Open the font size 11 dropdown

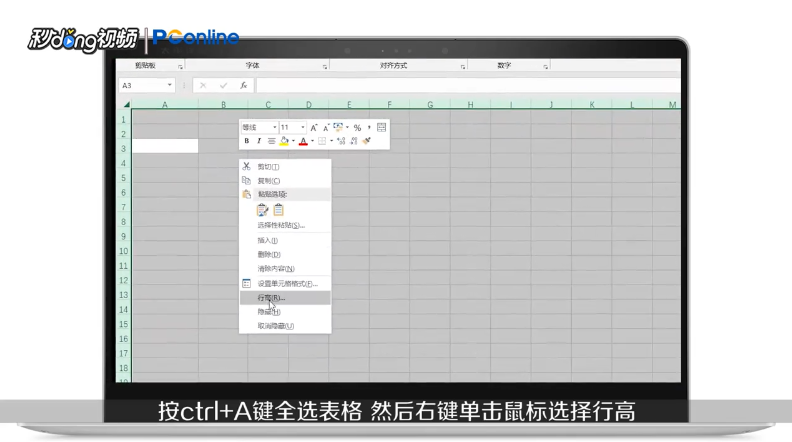[303, 127]
